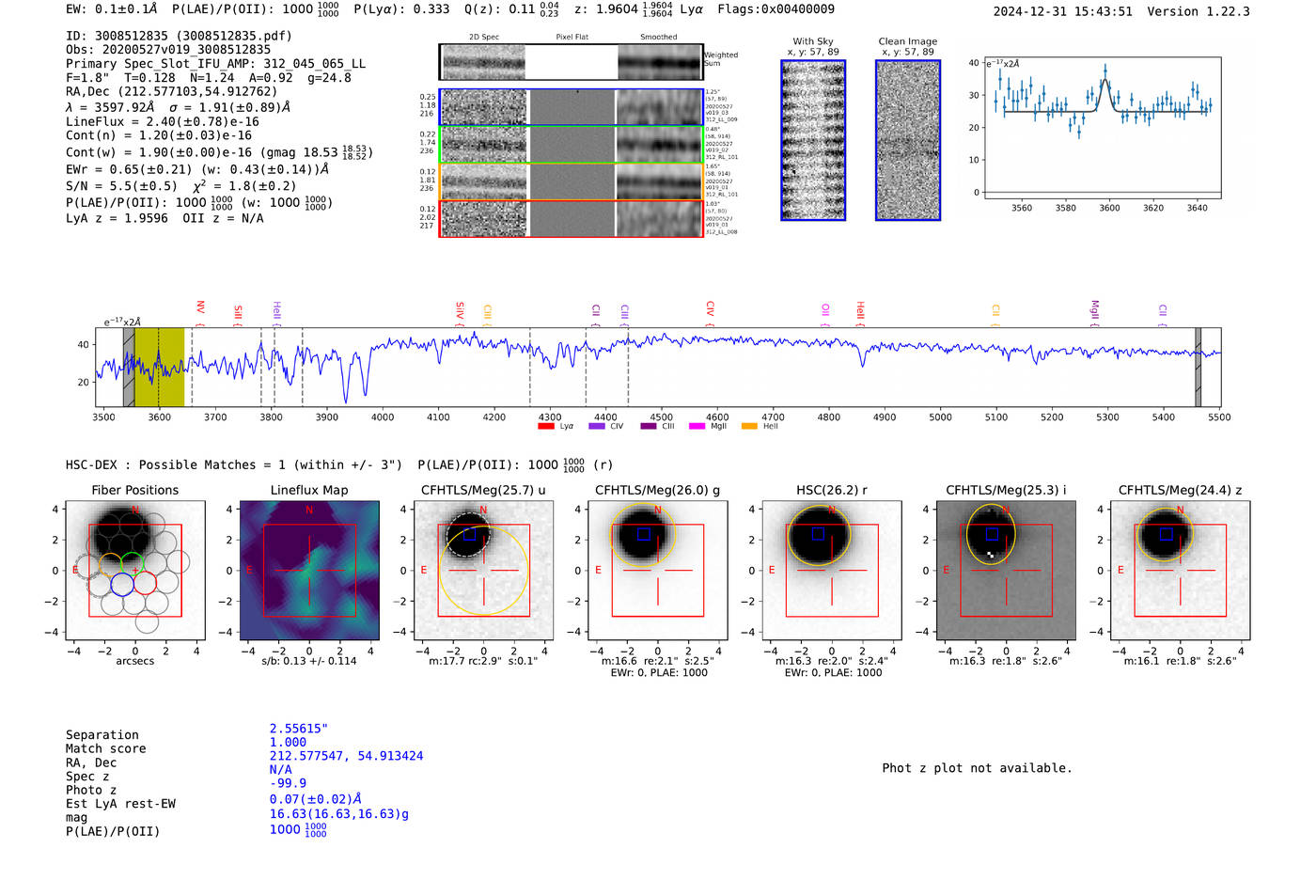
Task: Open the With Sky image thumbnail
Action: click(812, 140)
